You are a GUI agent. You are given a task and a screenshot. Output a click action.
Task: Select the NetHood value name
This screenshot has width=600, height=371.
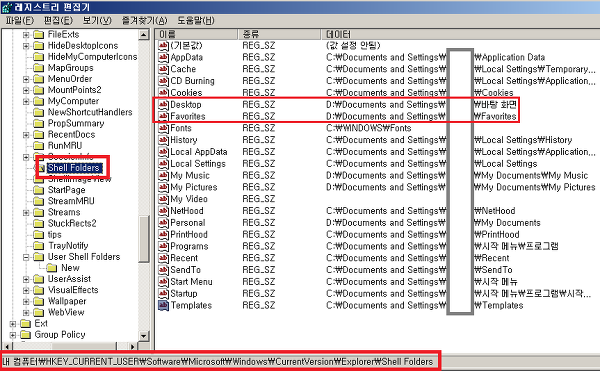tap(187, 211)
